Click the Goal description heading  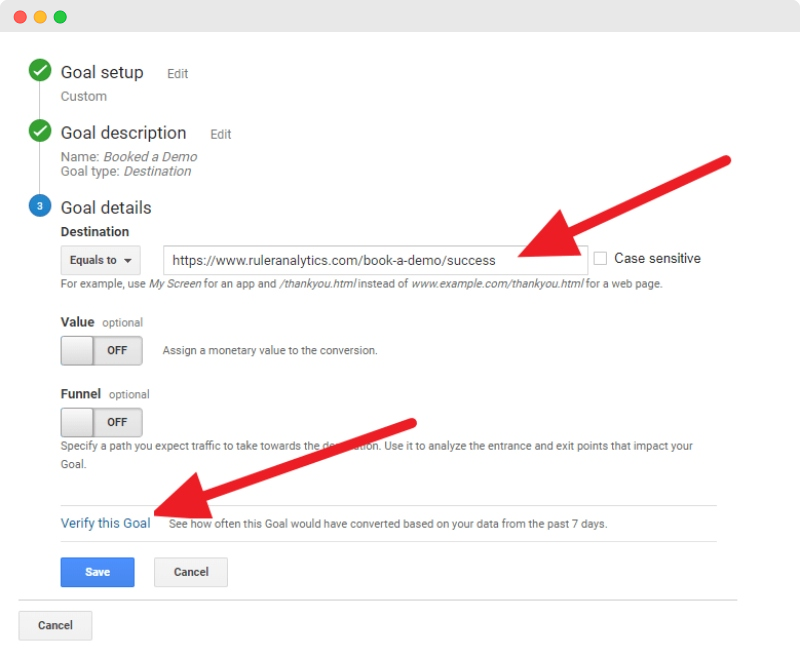(x=123, y=133)
